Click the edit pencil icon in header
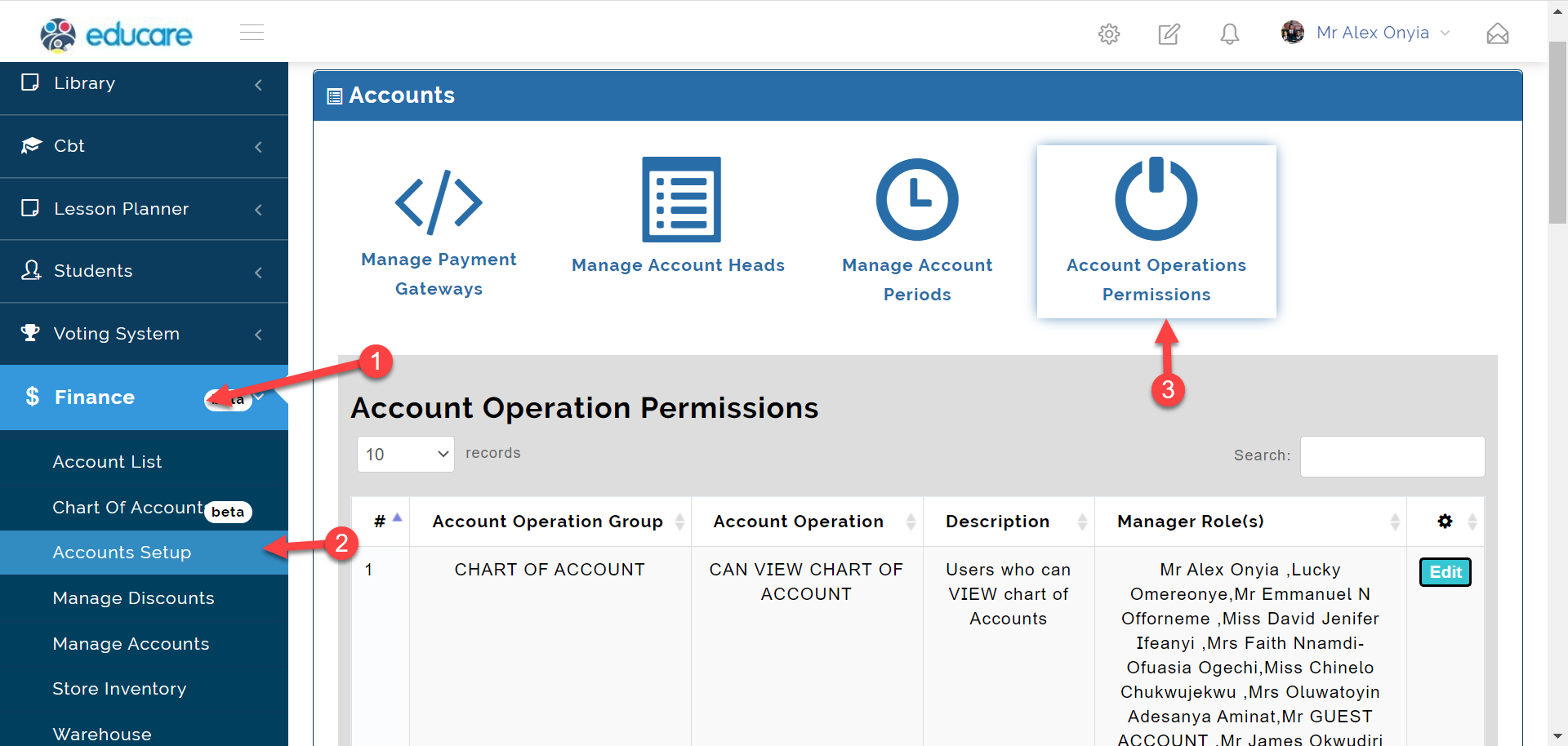1568x746 pixels. click(1169, 33)
